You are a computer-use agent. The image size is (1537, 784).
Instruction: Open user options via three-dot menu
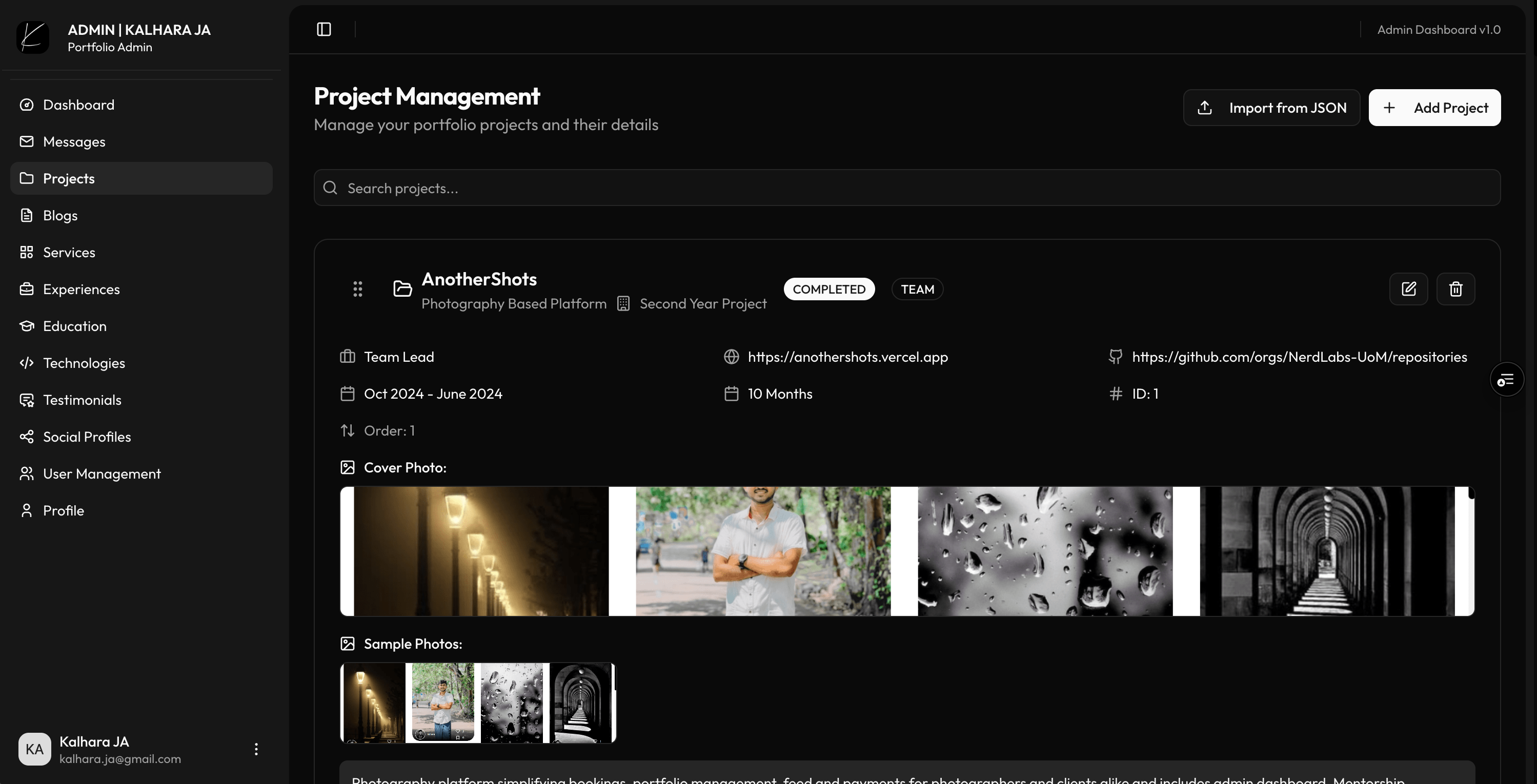pos(256,749)
